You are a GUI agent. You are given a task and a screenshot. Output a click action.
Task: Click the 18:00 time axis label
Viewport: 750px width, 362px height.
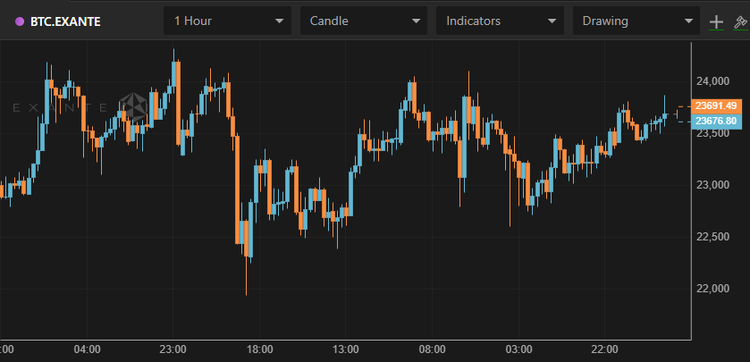pos(260,349)
